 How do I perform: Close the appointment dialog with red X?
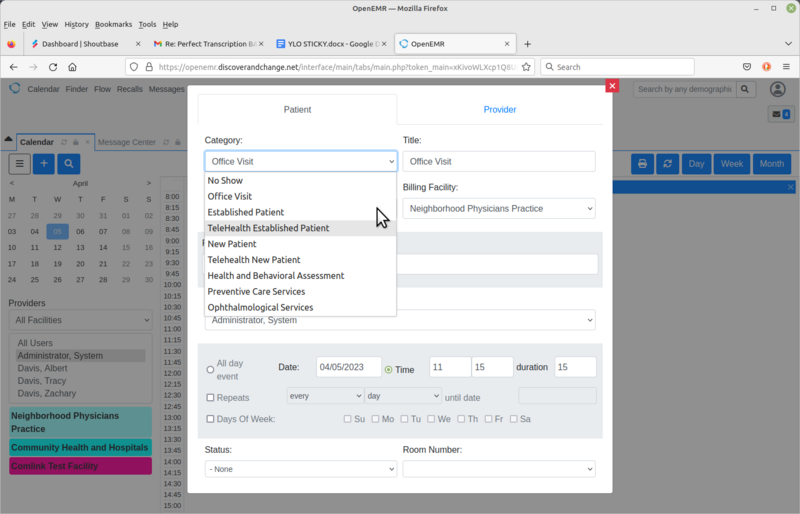tap(612, 86)
